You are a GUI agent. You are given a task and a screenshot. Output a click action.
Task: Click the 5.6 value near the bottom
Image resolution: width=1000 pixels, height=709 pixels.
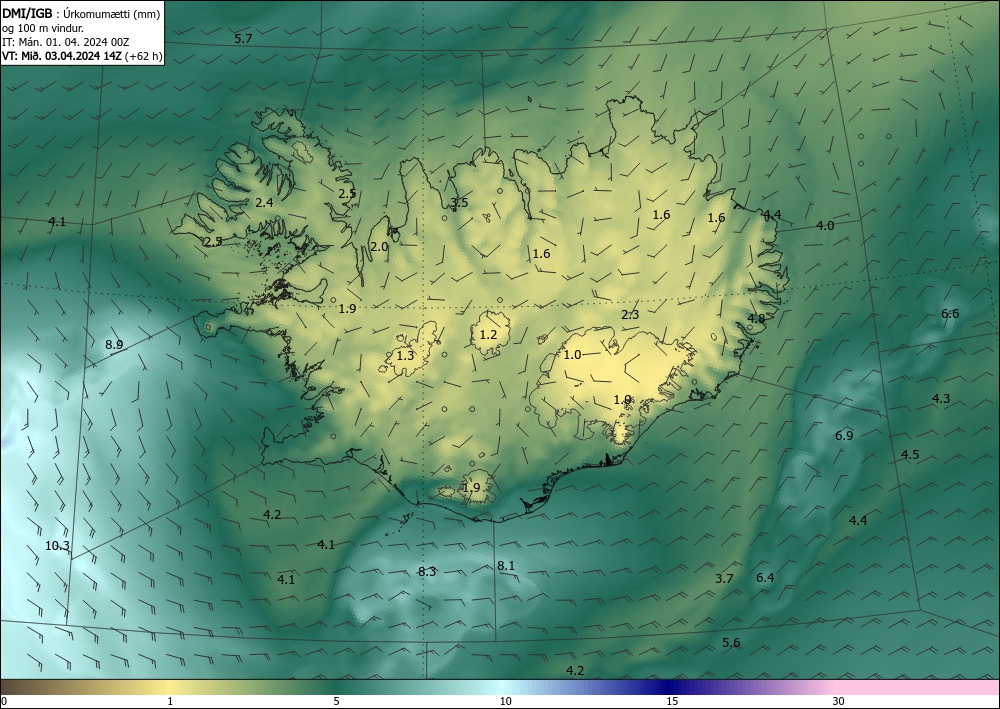(732, 643)
